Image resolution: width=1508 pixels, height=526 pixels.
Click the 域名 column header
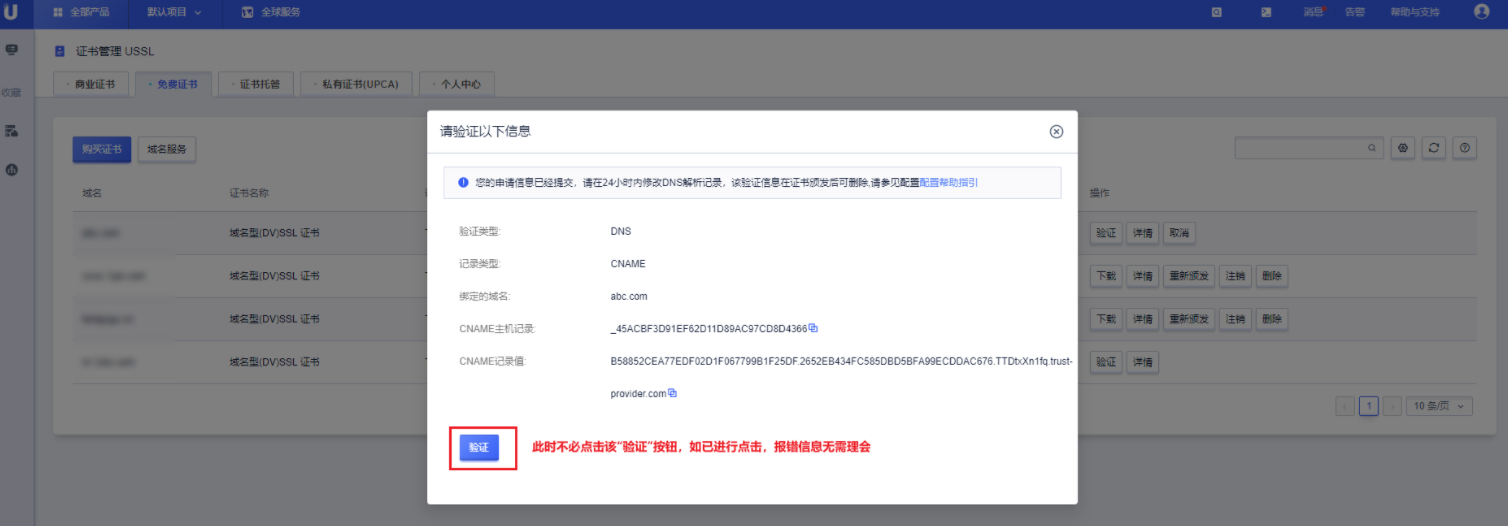pos(92,192)
